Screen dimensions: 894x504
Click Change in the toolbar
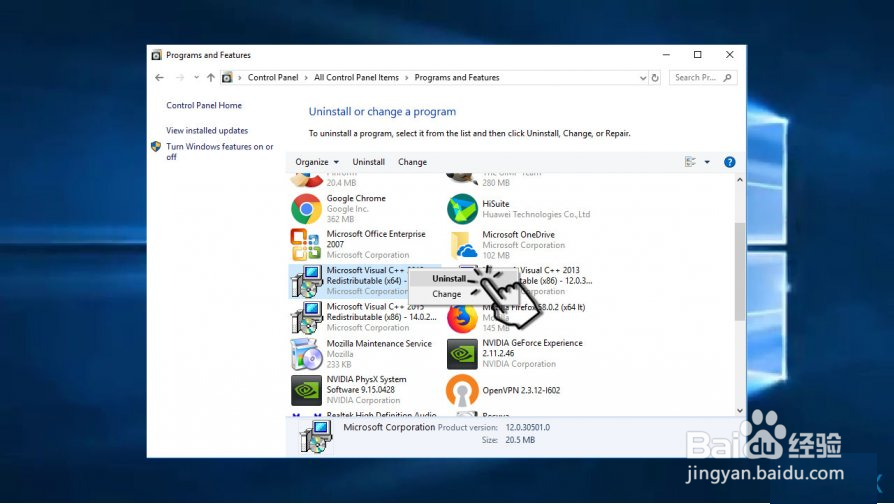412,162
